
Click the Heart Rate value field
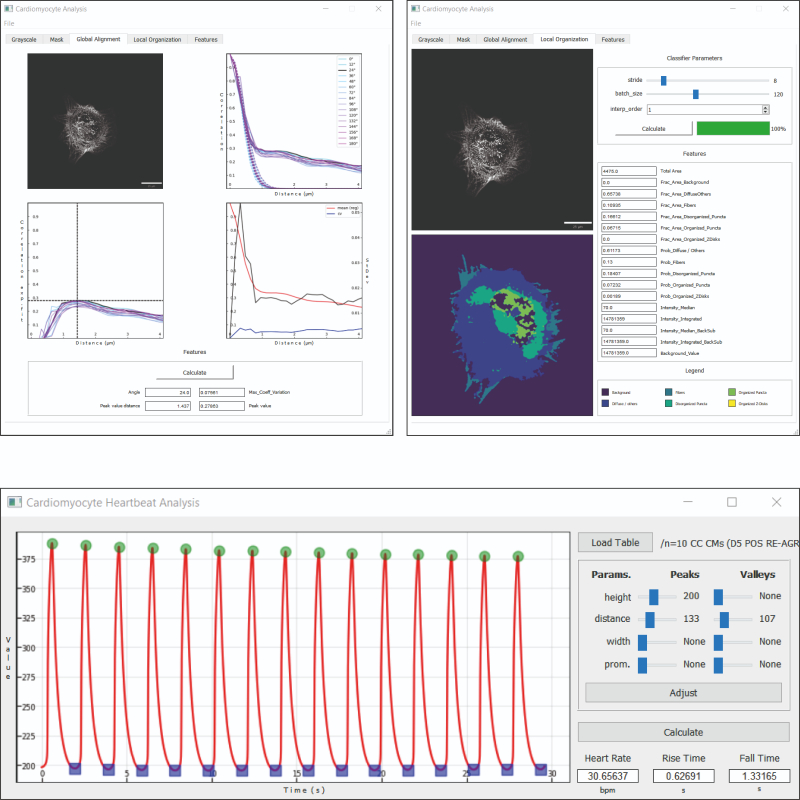click(608, 776)
